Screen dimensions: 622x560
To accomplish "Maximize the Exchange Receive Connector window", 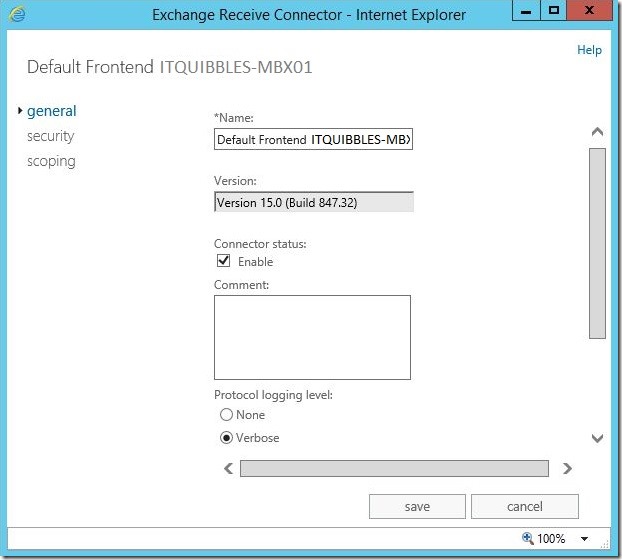I will pyautogui.click(x=553, y=11).
